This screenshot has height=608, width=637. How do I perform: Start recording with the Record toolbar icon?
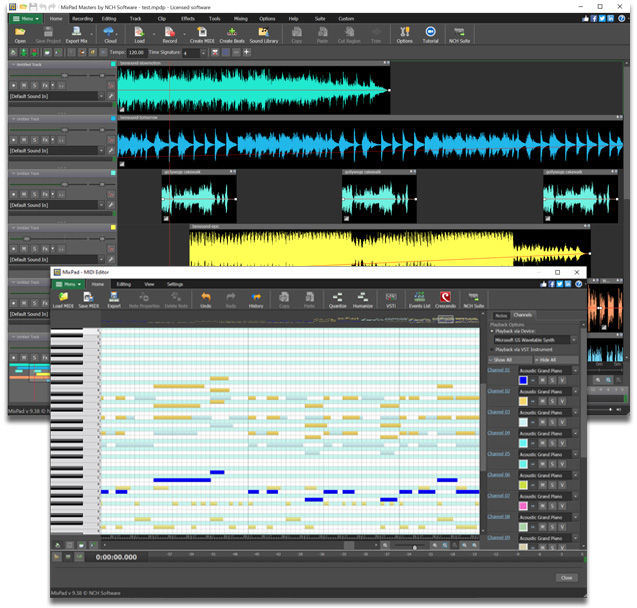click(169, 35)
